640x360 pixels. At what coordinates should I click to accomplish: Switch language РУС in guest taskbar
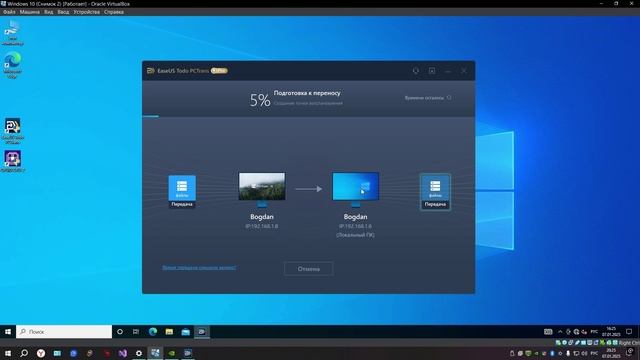tap(594, 332)
